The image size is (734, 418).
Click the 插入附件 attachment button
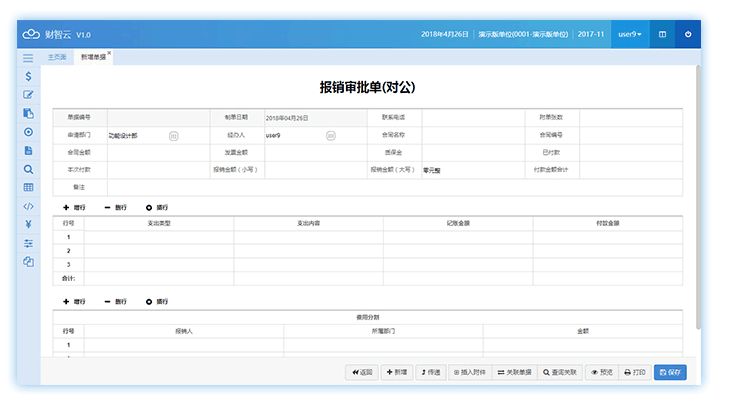pos(470,373)
